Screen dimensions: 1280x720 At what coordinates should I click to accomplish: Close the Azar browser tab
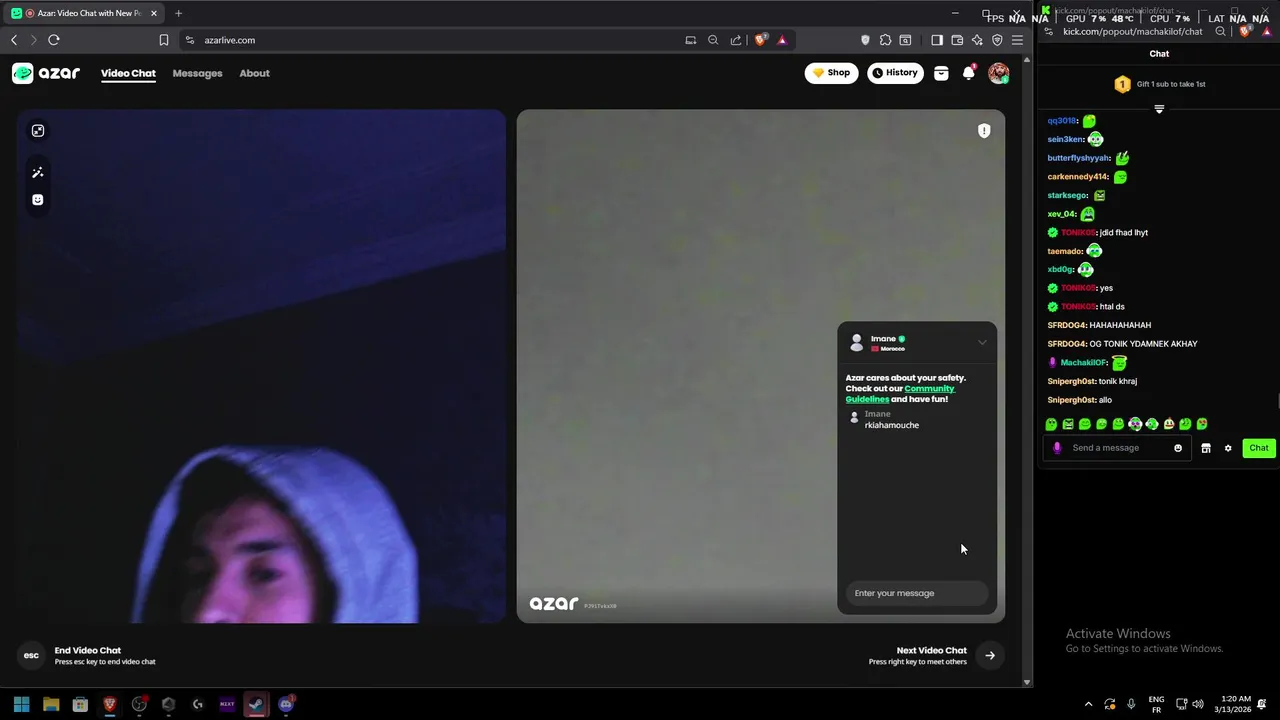tap(154, 13)
